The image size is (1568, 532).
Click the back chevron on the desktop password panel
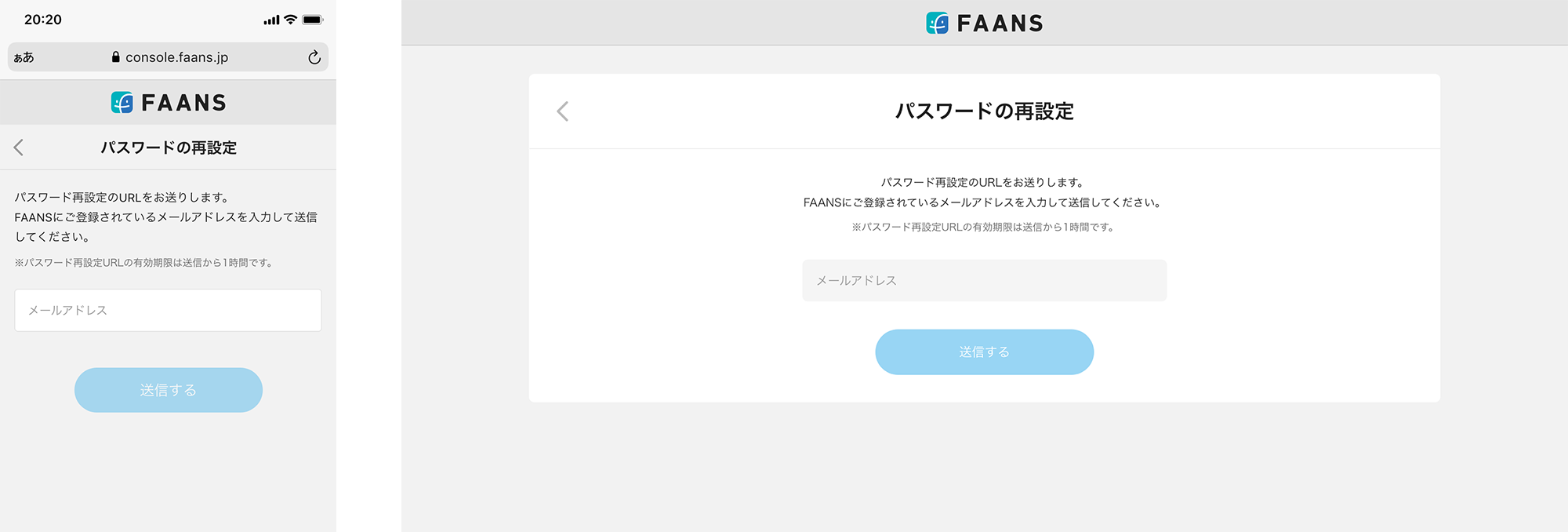pos(562,112)
